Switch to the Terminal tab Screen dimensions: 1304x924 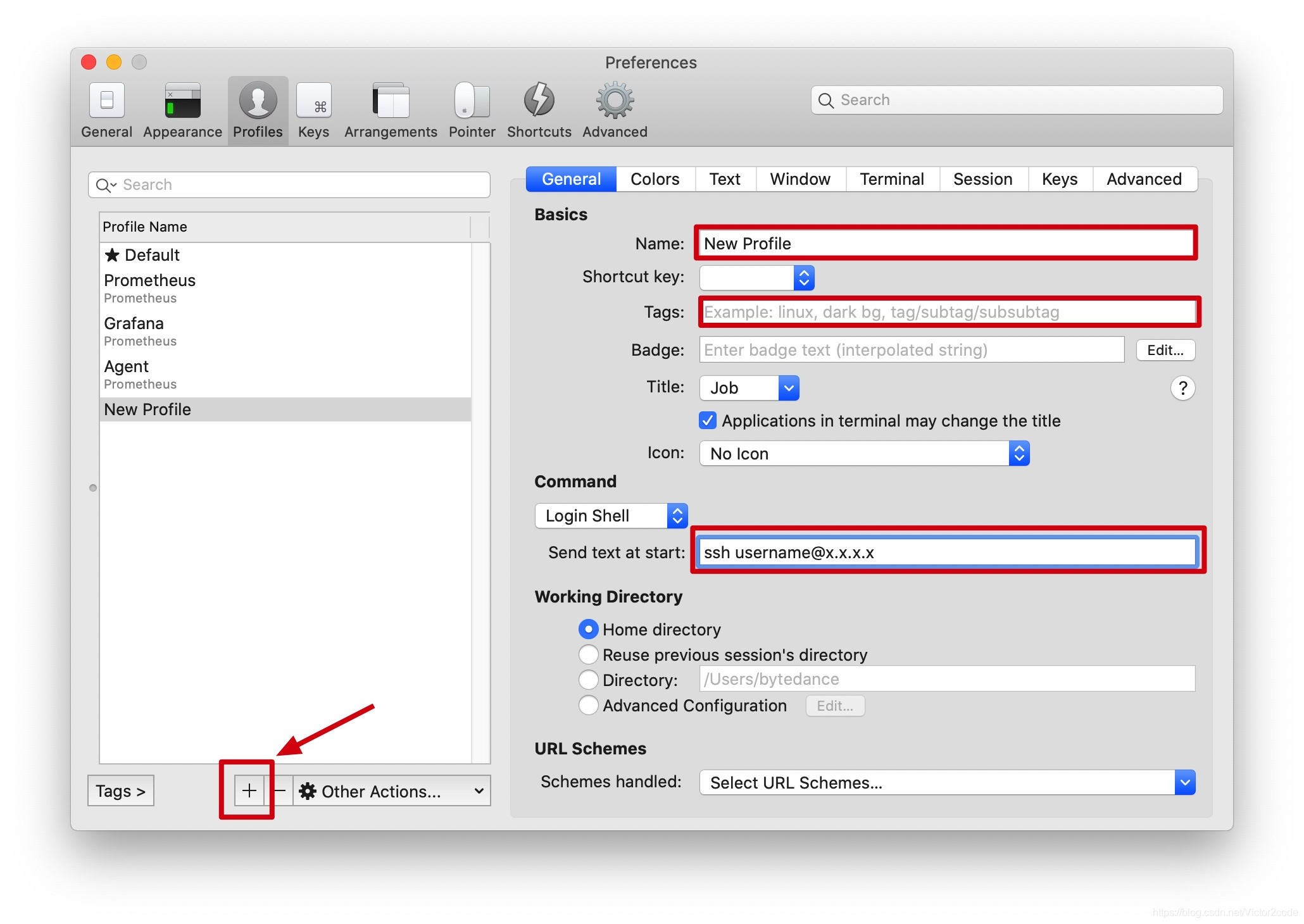[x=891, y=179]
